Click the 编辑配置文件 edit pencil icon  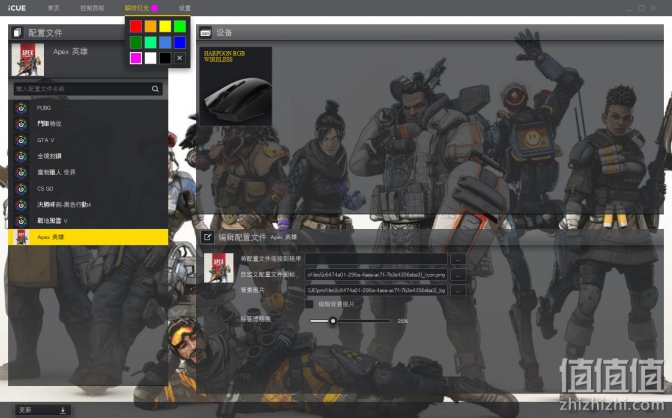pyautogui.click(x=207, y=237)
